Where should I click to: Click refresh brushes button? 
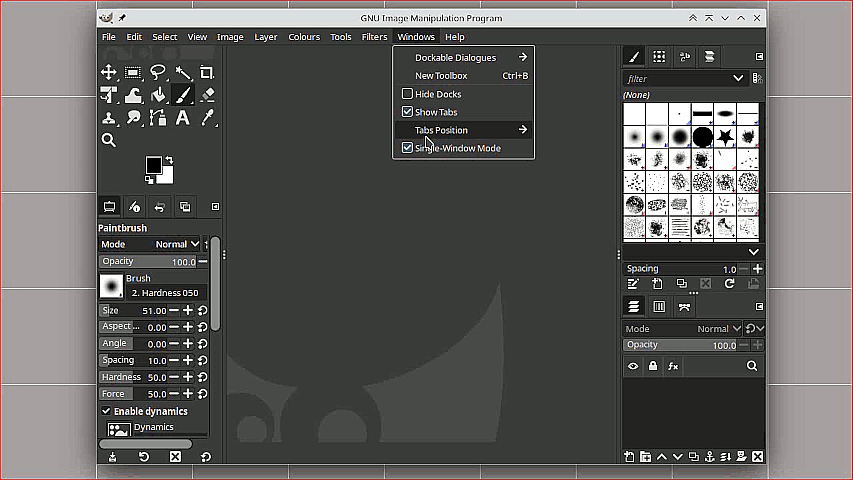(730, 284)
